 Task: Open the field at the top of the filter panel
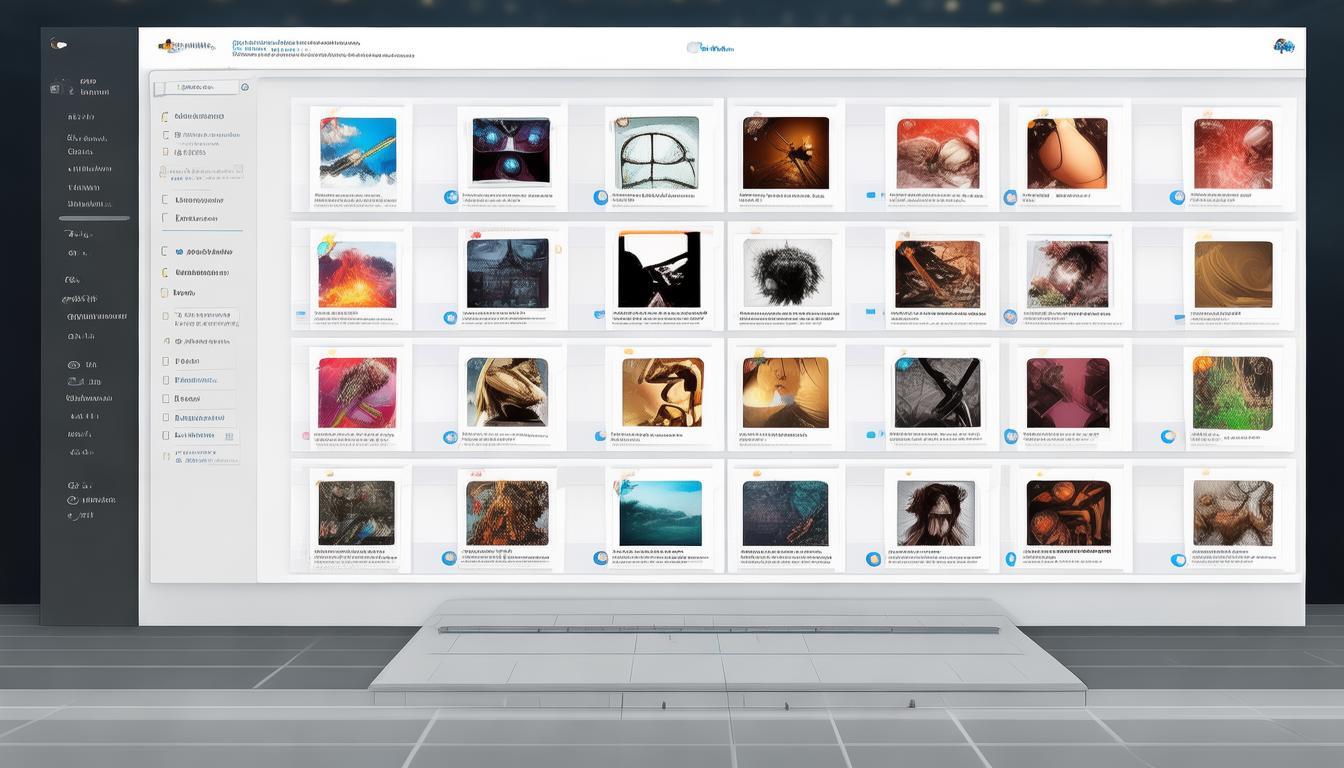point(196,88)
